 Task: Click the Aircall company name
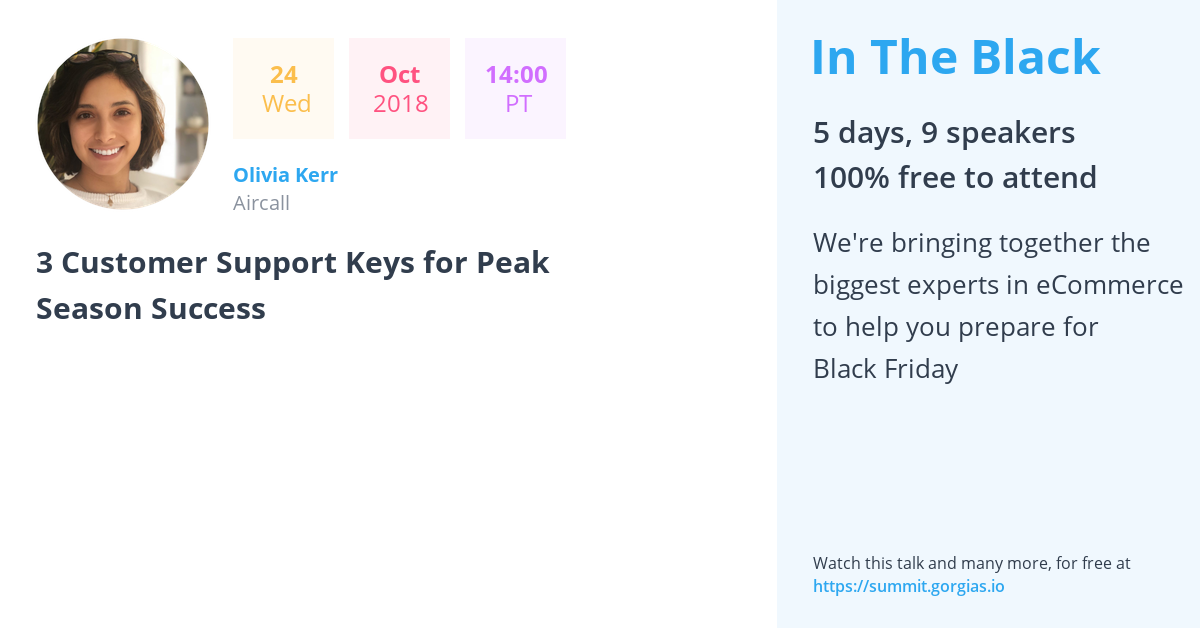click(261, 203)
